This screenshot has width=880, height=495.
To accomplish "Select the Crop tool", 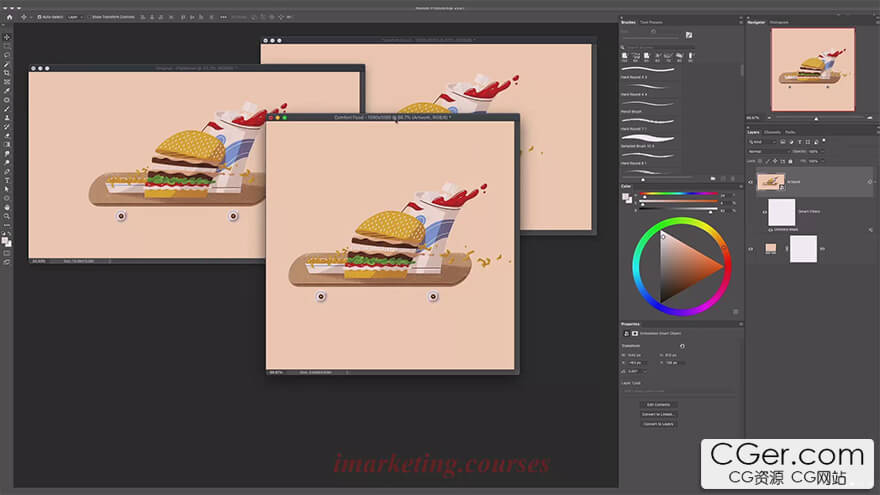I will click(x=7, y=73).
